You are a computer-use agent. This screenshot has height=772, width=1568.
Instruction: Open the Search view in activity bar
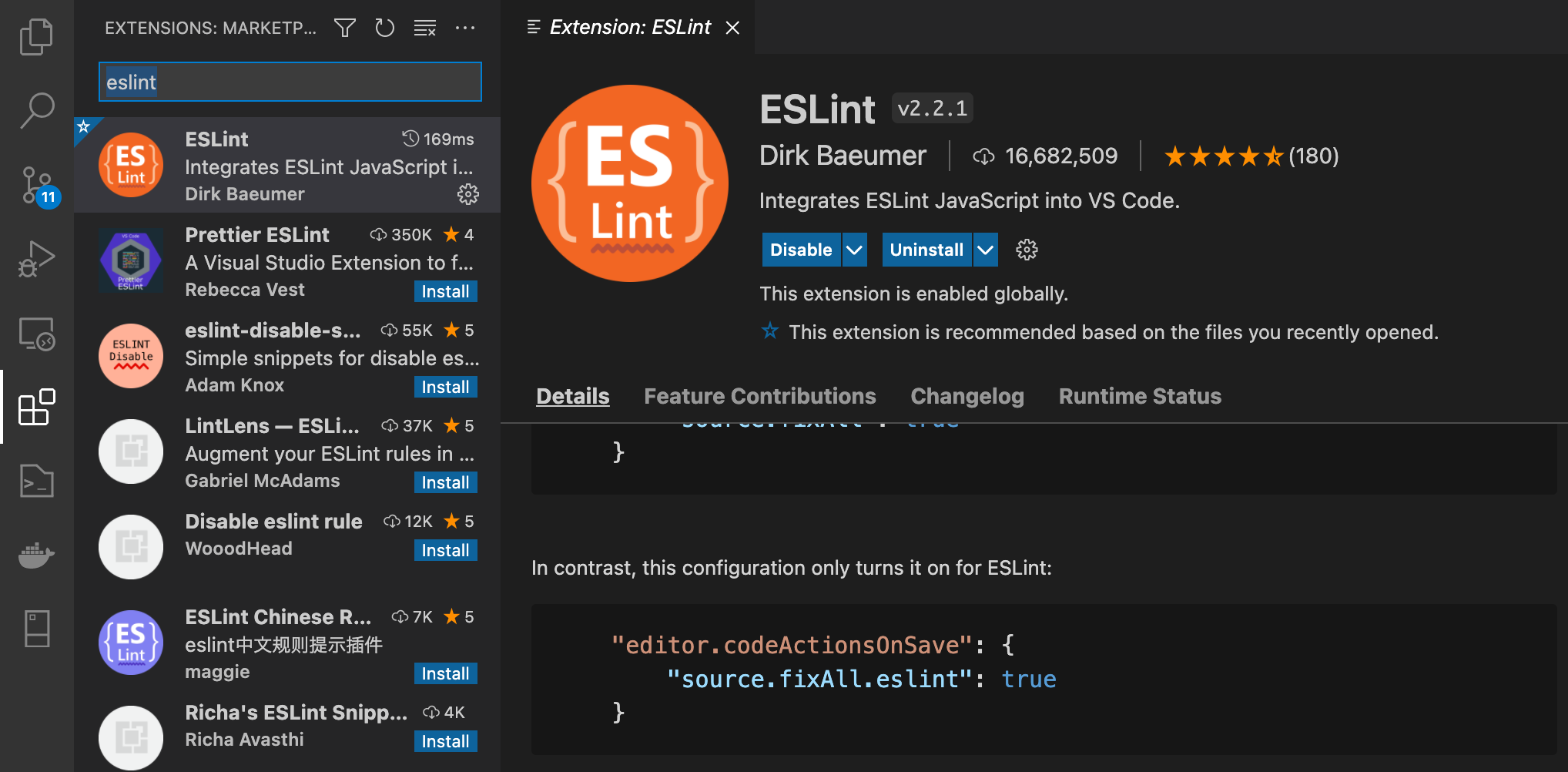pos(36,110)
